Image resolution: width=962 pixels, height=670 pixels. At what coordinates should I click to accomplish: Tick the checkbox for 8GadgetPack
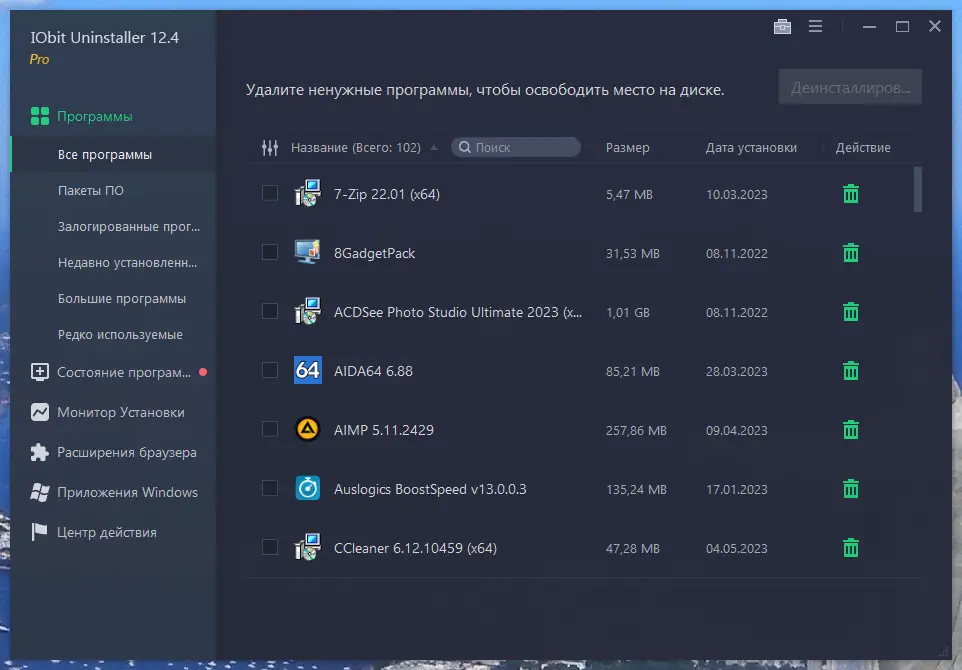pos(270,252)
